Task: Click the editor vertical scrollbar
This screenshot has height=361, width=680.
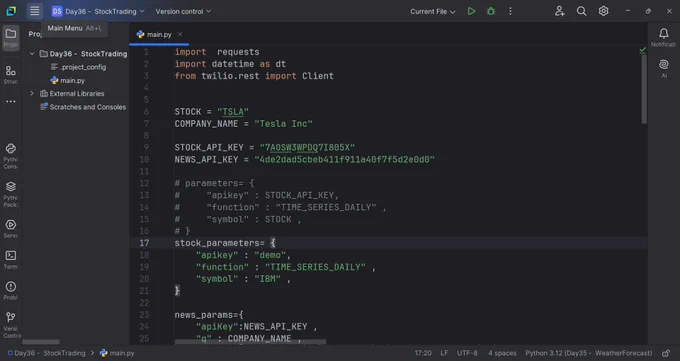Action: pyautogui.click(x=644, y=89)
